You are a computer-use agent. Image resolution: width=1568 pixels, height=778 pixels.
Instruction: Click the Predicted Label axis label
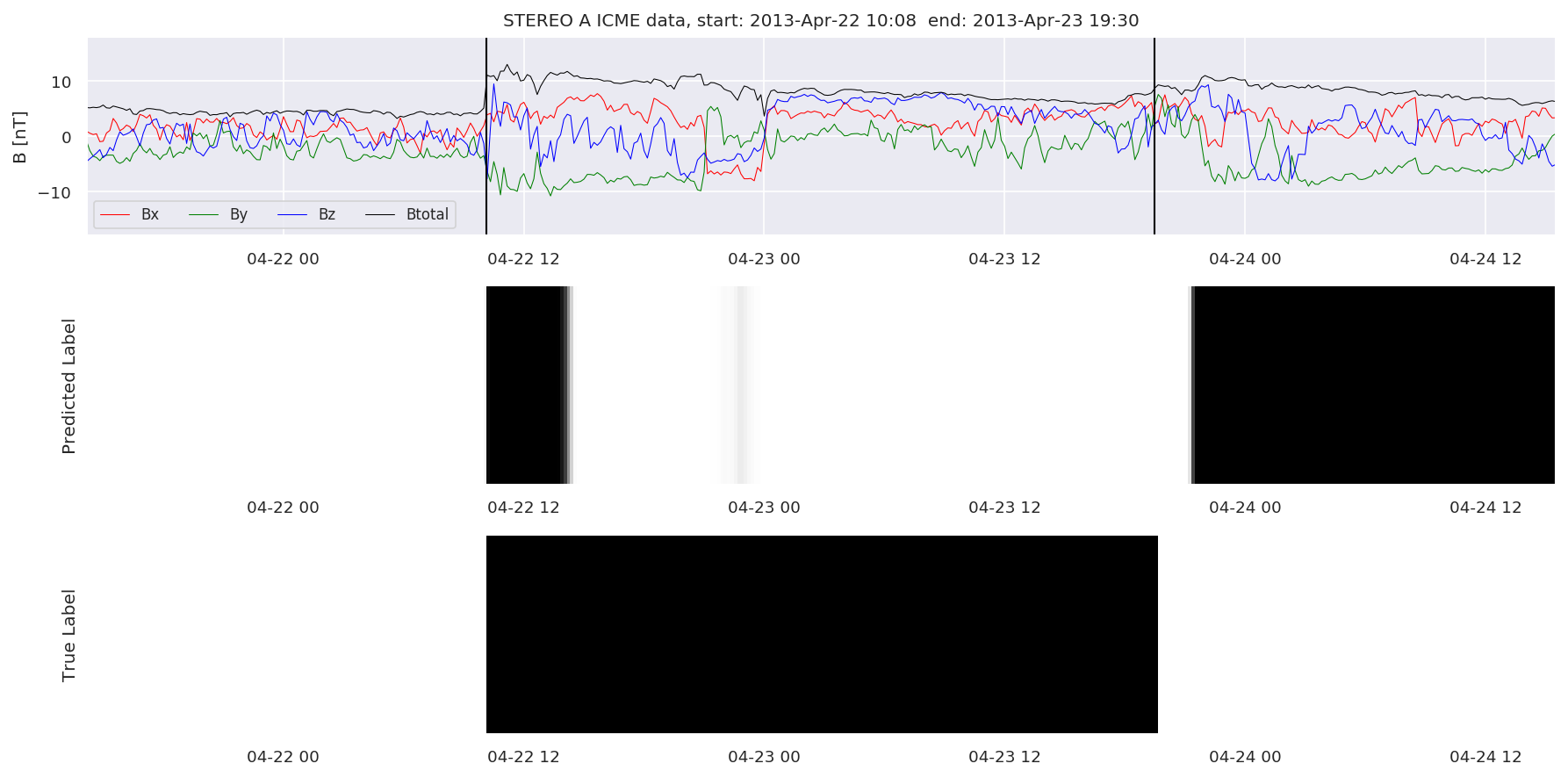tap(68, 385)
